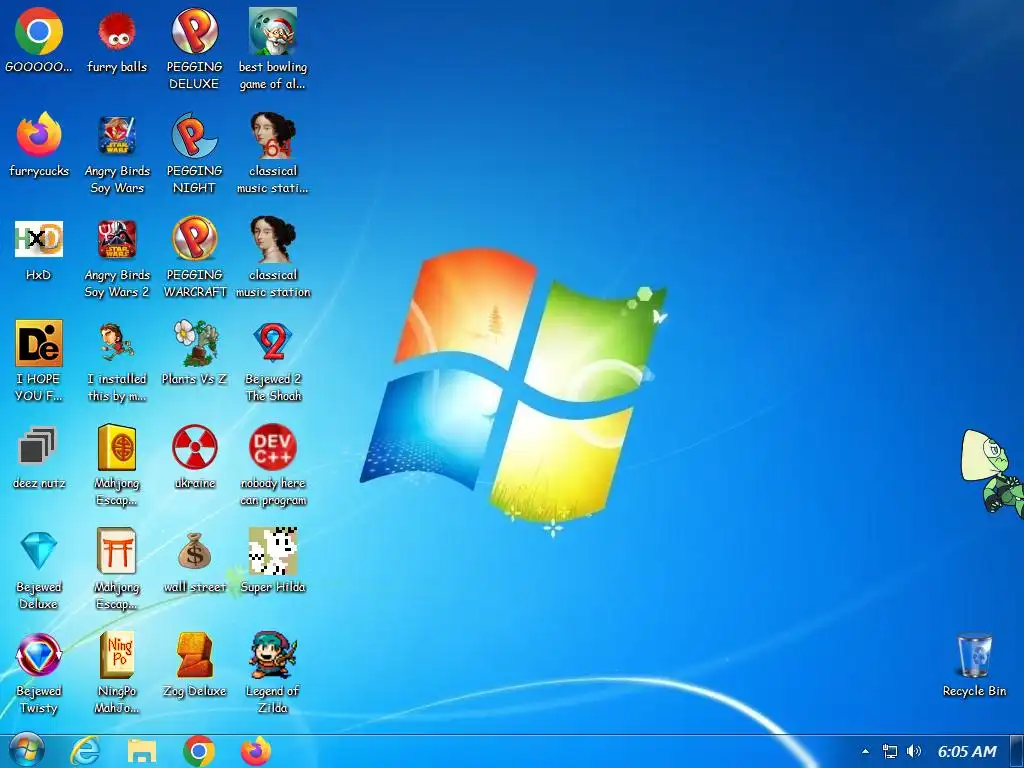Image resolution: width=1024 pixels, height=768 pixels.
Task: Click the green cartoon character at screen edge
Action: coord(992,473)
